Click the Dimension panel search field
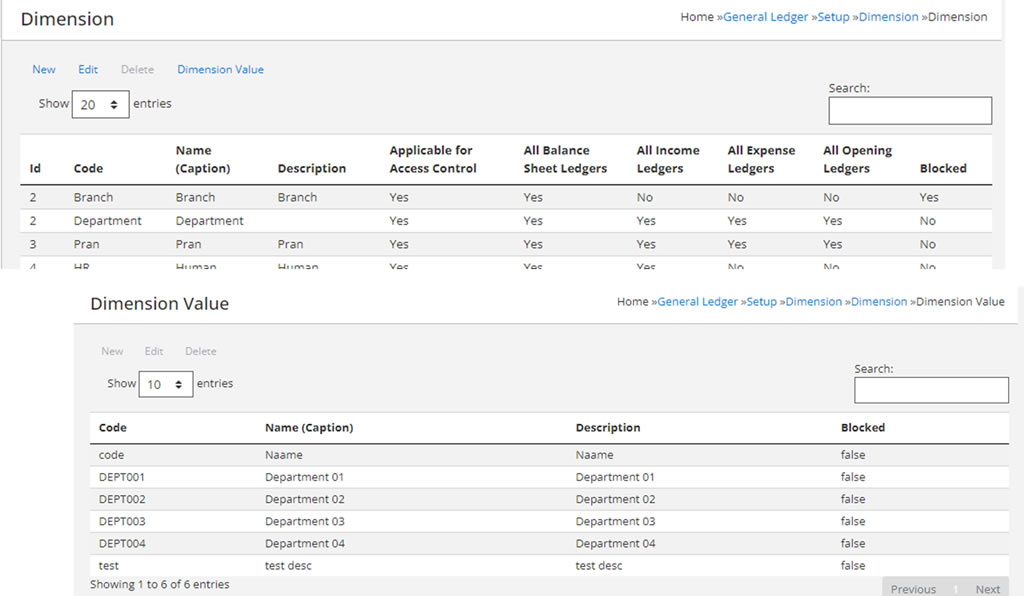 point(909,111)
